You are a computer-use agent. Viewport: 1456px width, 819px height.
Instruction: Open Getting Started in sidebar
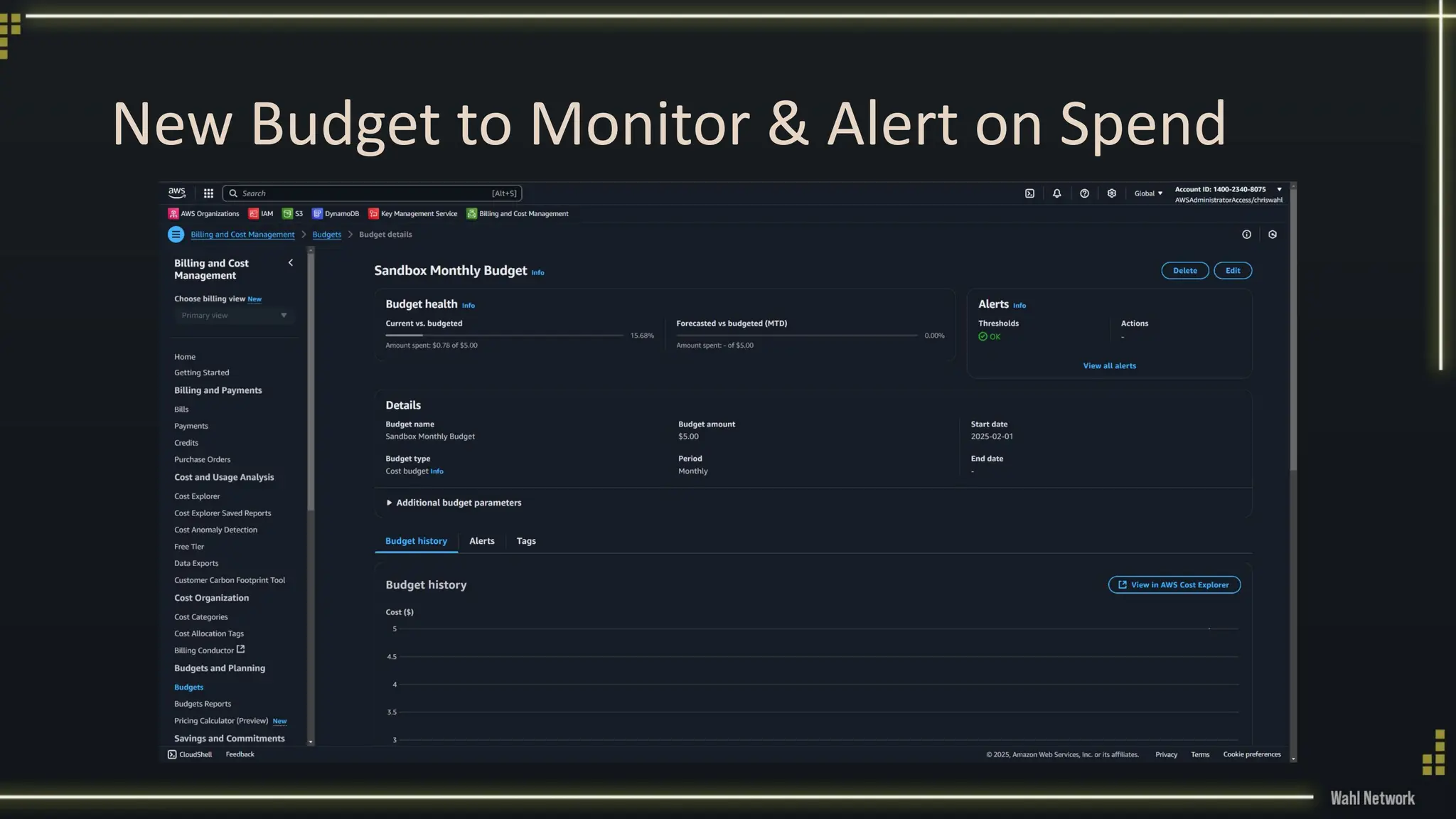click(x=202, y=373)
